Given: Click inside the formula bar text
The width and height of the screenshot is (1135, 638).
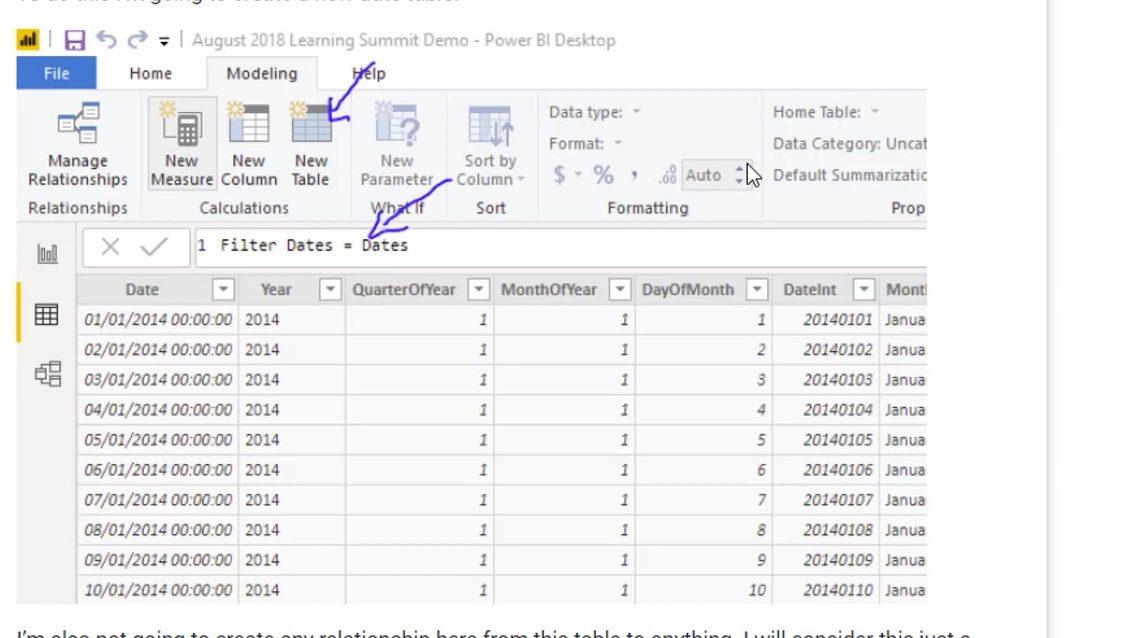Looking at the screenshot, I should point(314,245).
